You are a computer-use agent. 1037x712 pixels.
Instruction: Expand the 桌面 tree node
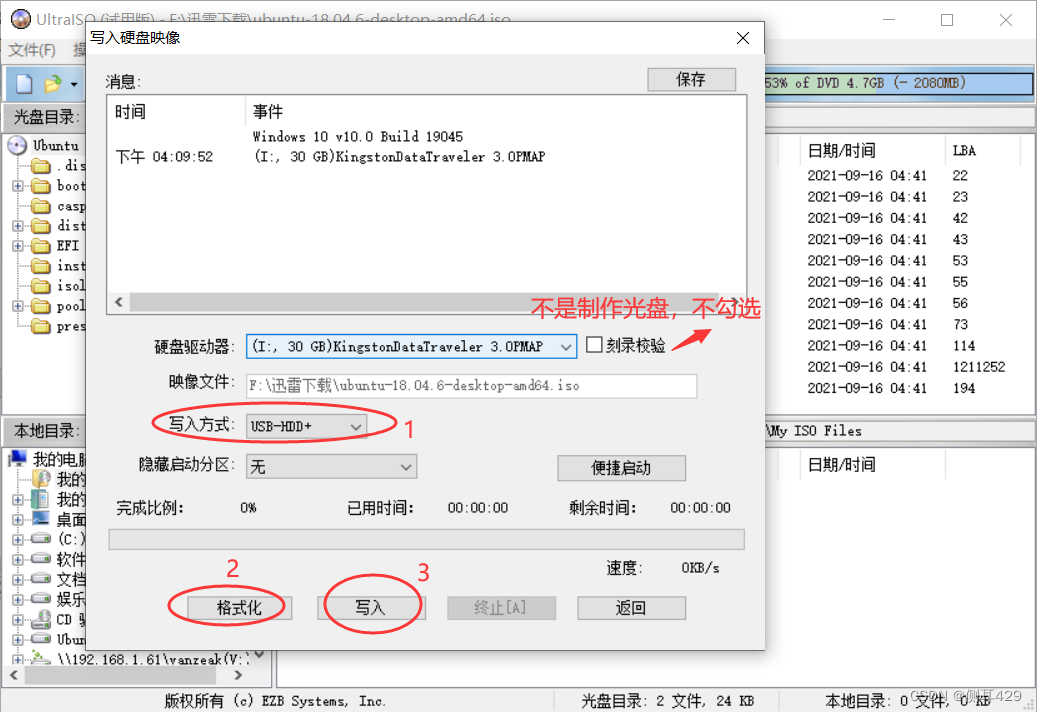18,519
